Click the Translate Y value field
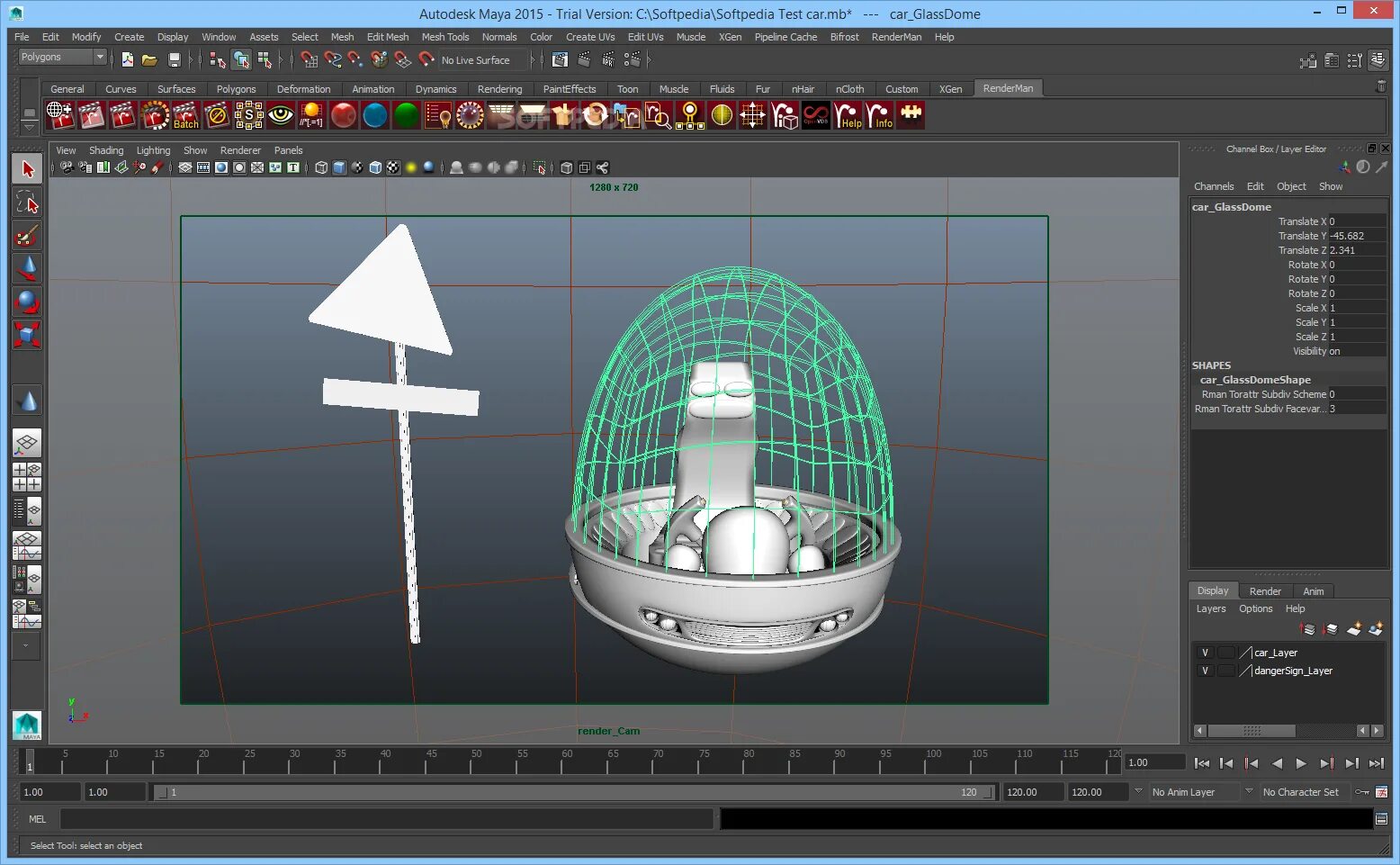Image resolution: width=1400 pixels, height=865 pixels. point(1358,236)
